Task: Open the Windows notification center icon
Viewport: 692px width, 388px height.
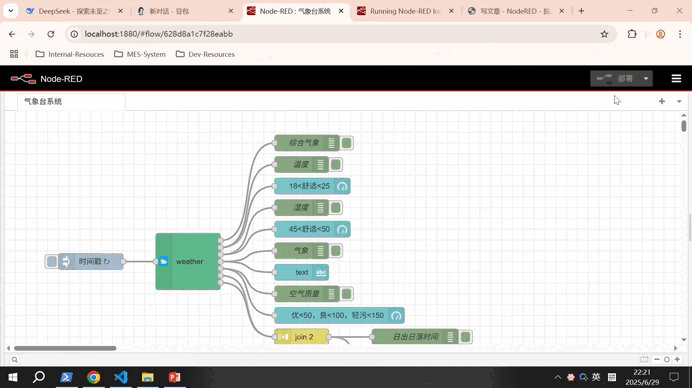Action: 674,377
